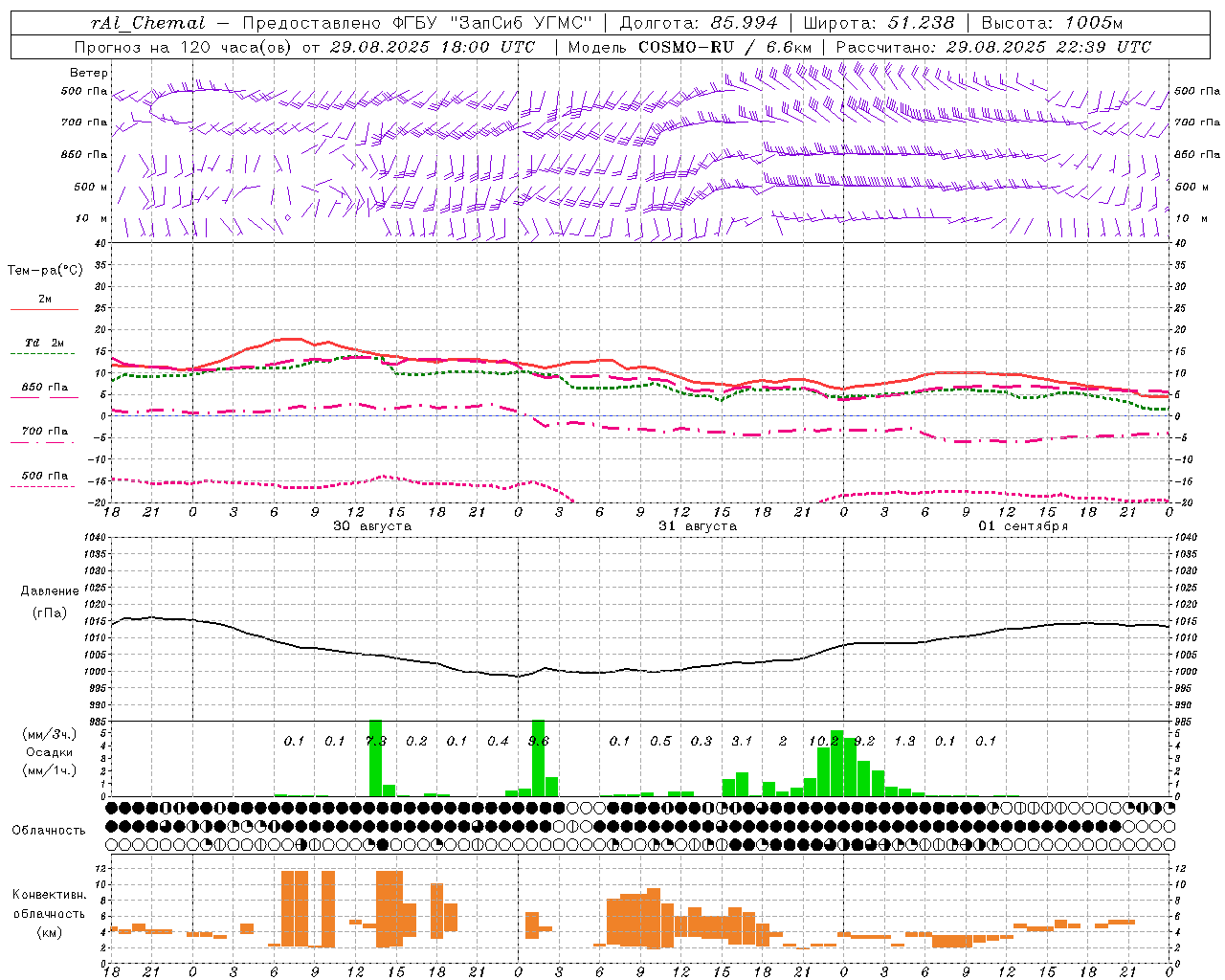Click the 9.6 precipitation total

click(x=539, y=741)
